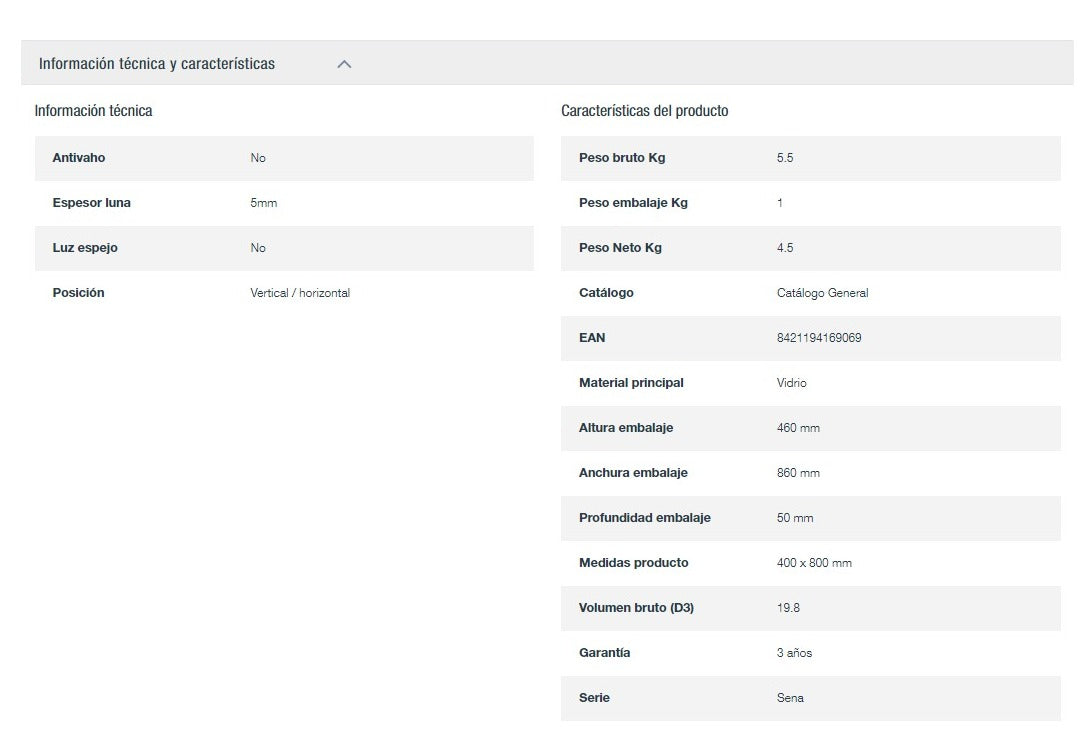Click the Luz espejo row label
Screen dimensions: 1091x744
pos(85,248)
